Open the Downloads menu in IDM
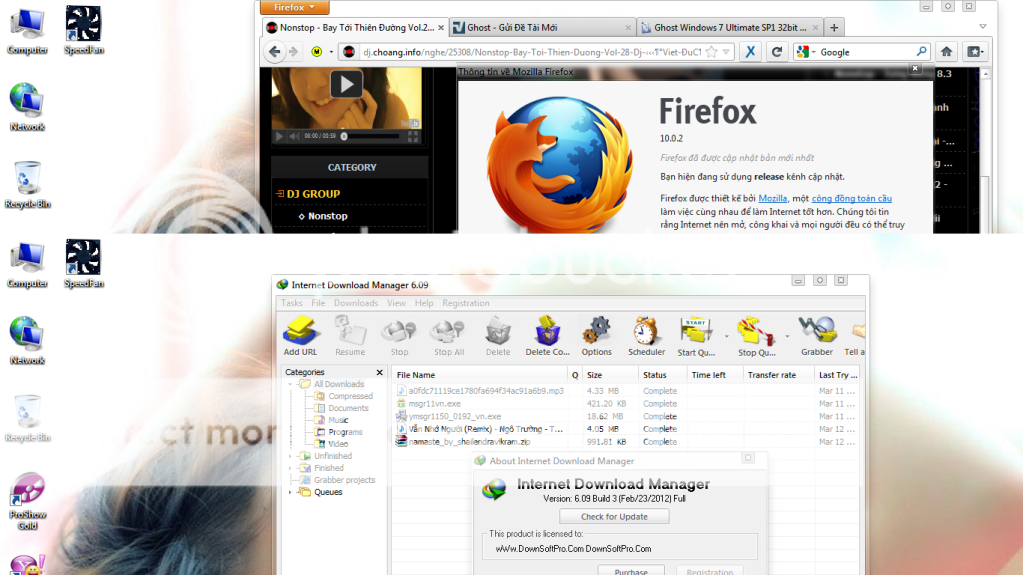This screenshot has width=1023, height=575. tap(356, 303)
